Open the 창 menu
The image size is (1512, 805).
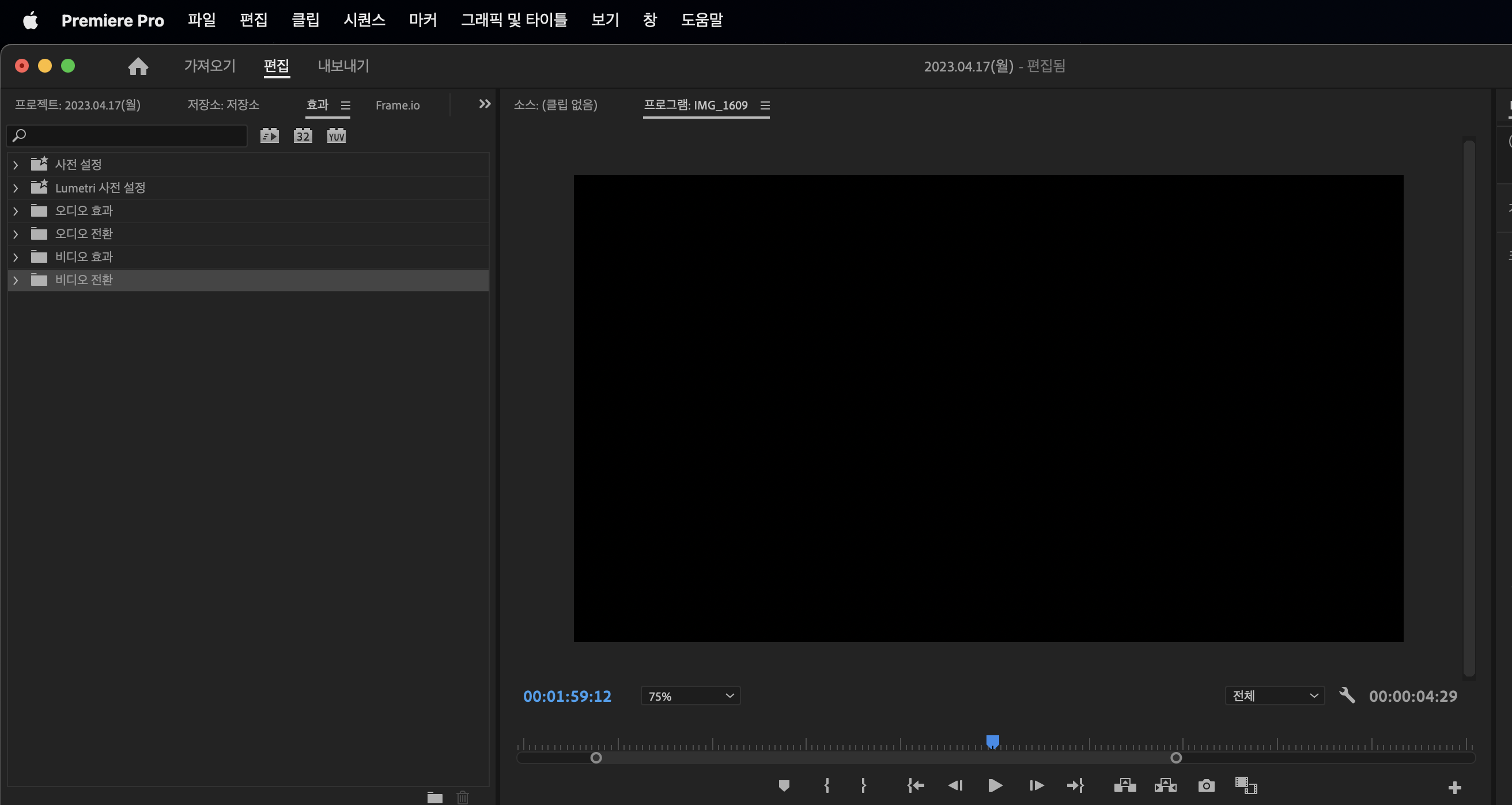tap(650, 20)
